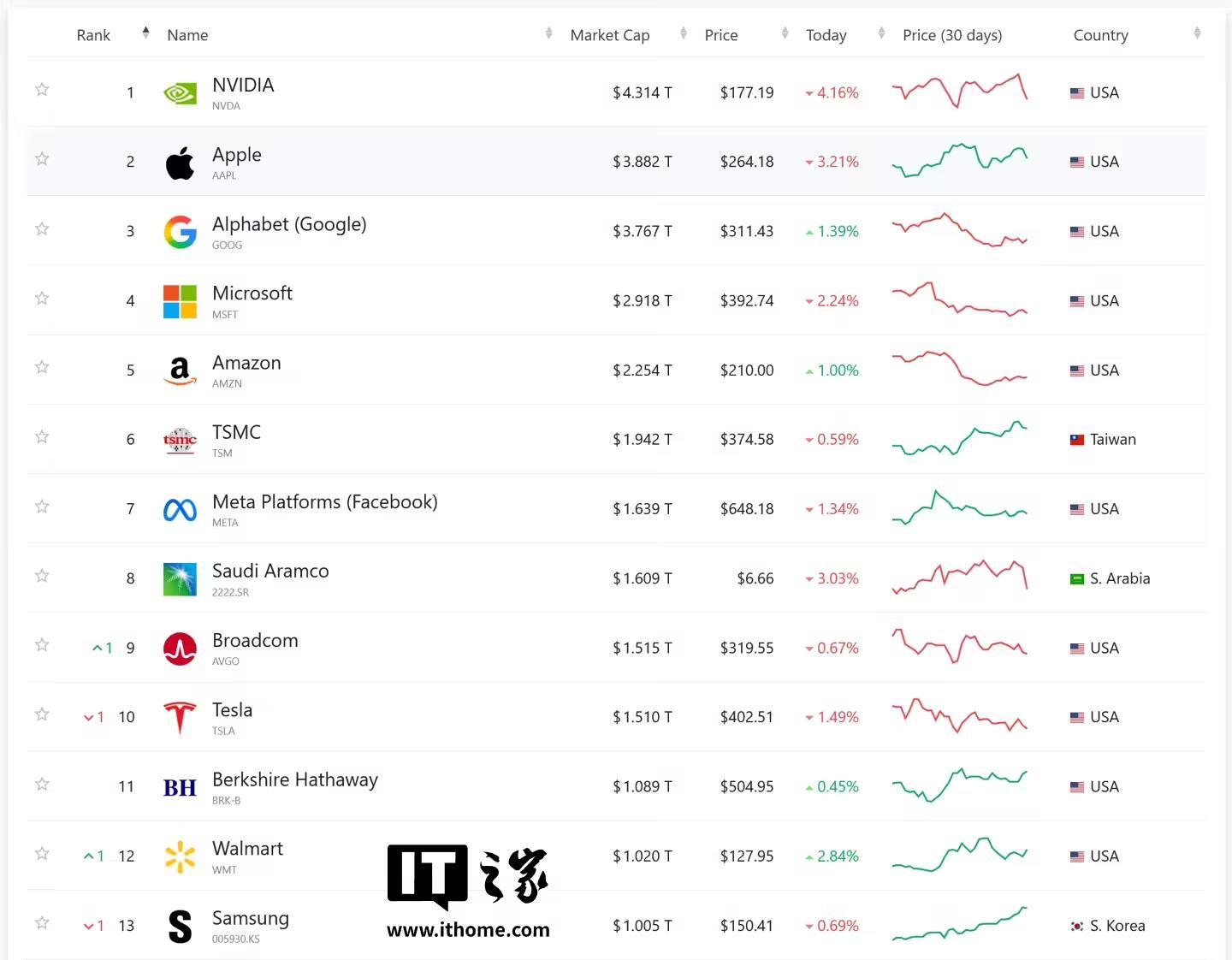Click the Walmart spark logo
Image resolution: width=1232 pixels, height=960 pixels.
[180, 856]
